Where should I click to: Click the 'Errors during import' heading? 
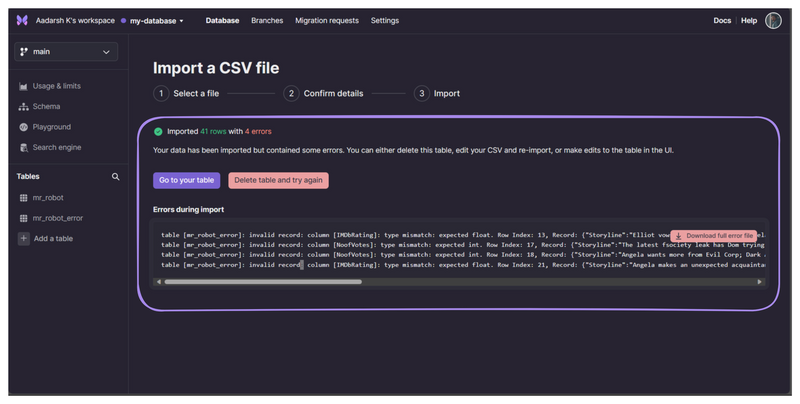(188, 210)
